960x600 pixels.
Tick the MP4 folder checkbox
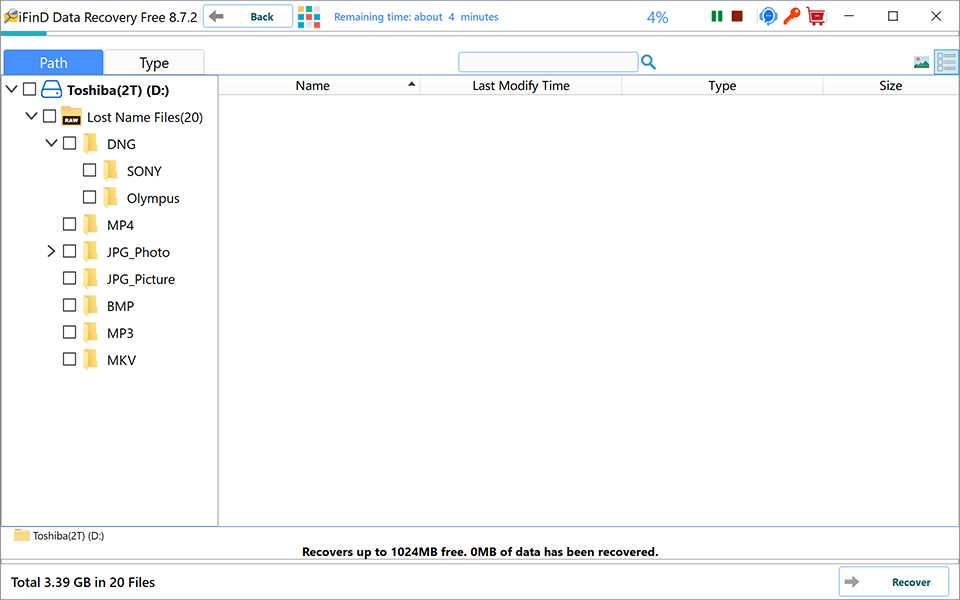(x=70, y=224)
